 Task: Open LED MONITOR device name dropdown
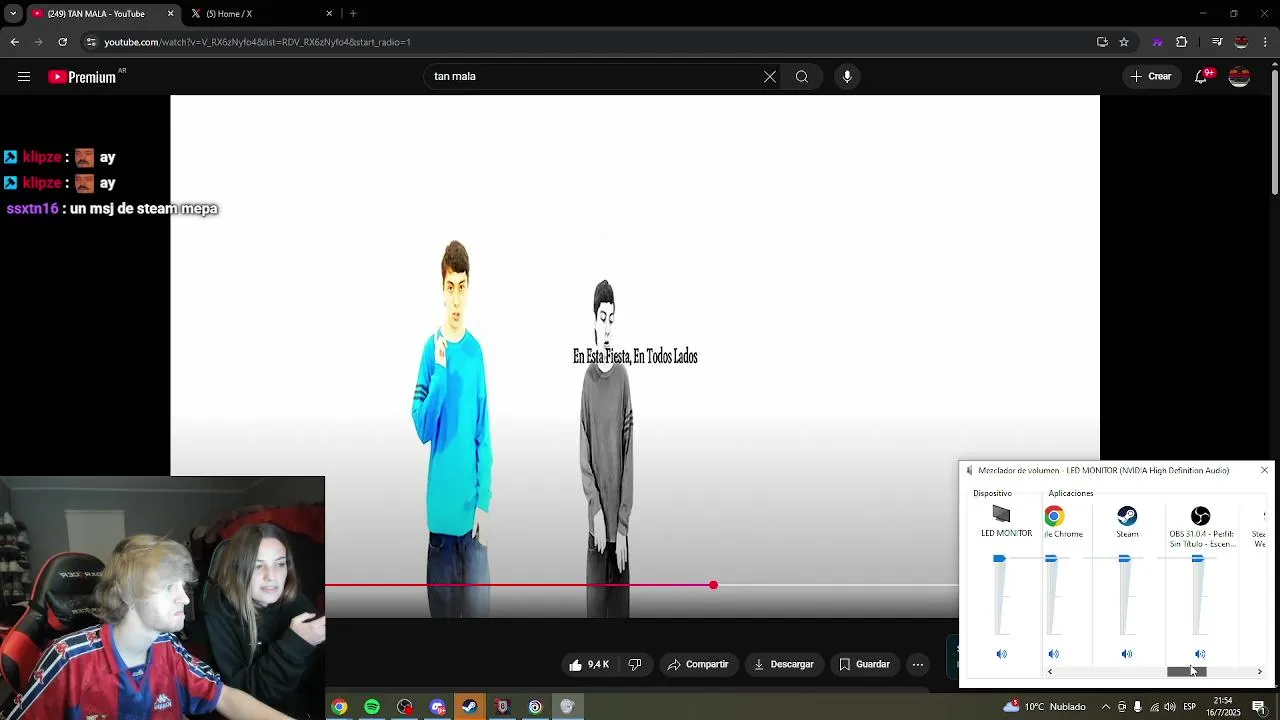click(1006, 534)
